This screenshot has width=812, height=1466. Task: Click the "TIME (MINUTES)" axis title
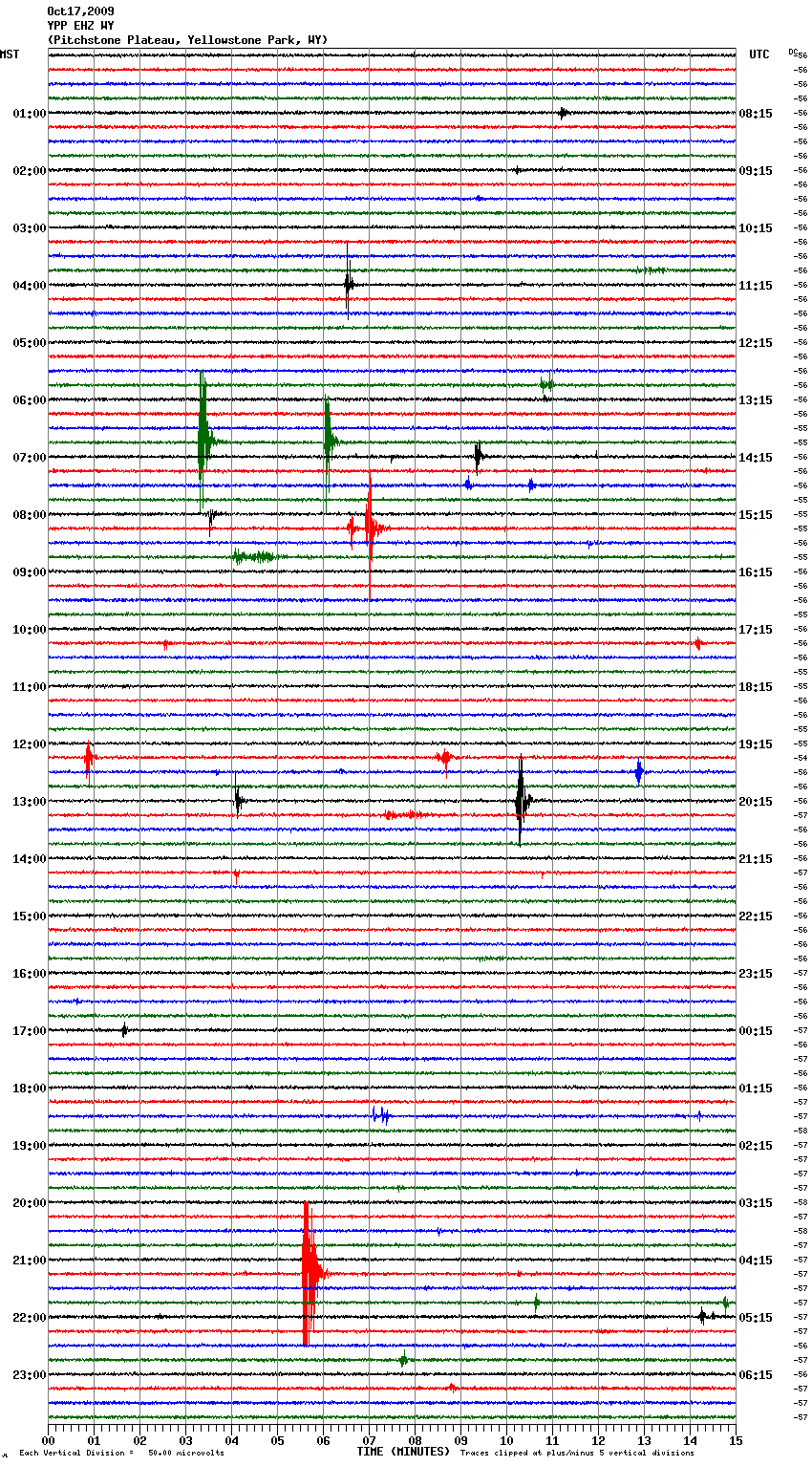pos(403,1452)
